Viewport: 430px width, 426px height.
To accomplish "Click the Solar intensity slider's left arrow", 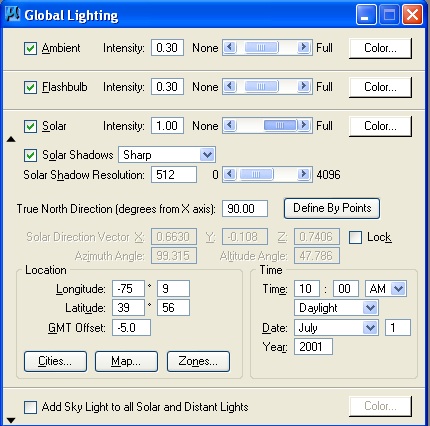I will [x=230, y=125].
